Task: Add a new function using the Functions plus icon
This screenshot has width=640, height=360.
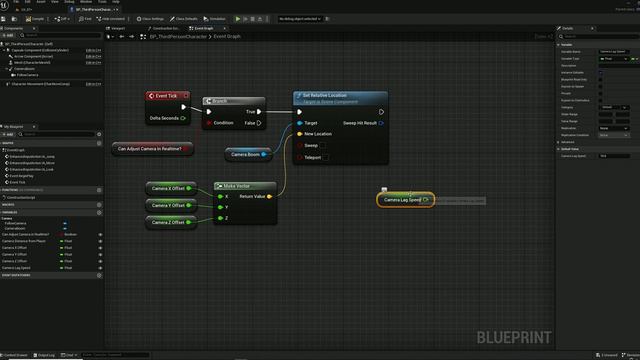Action: click(x=99, y=190)
